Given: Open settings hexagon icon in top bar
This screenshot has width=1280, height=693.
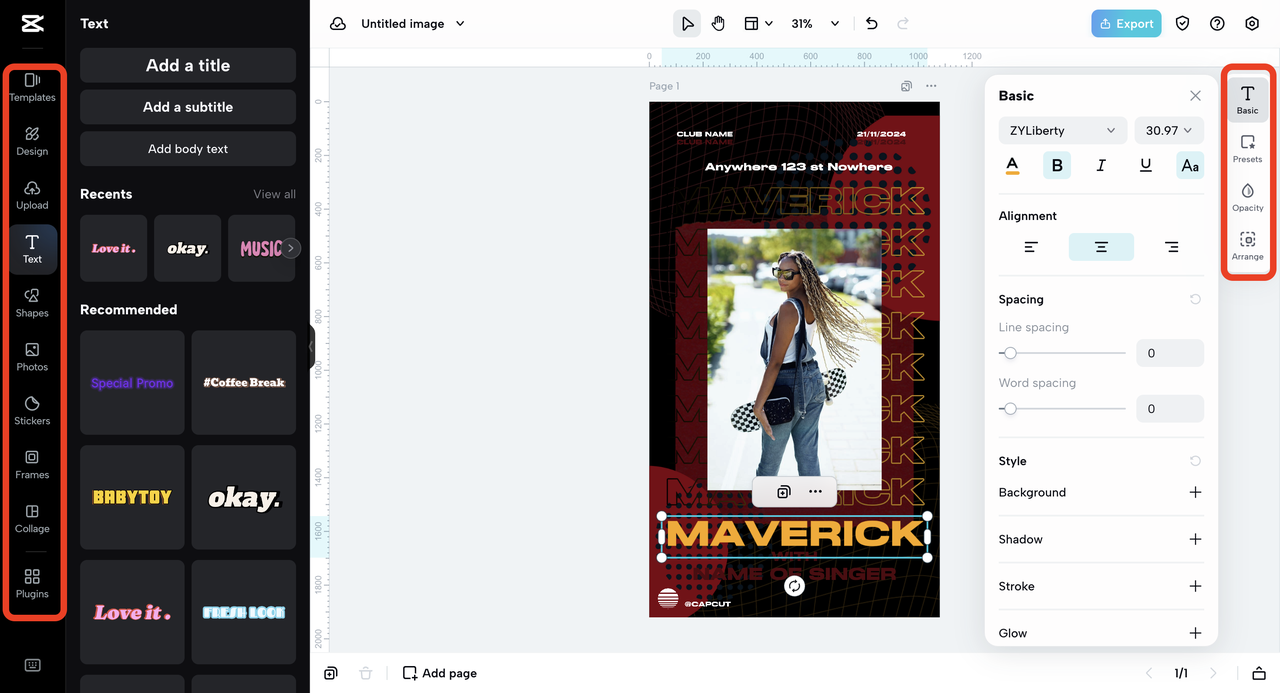Looking at the screenshot, I should 1252,23.
